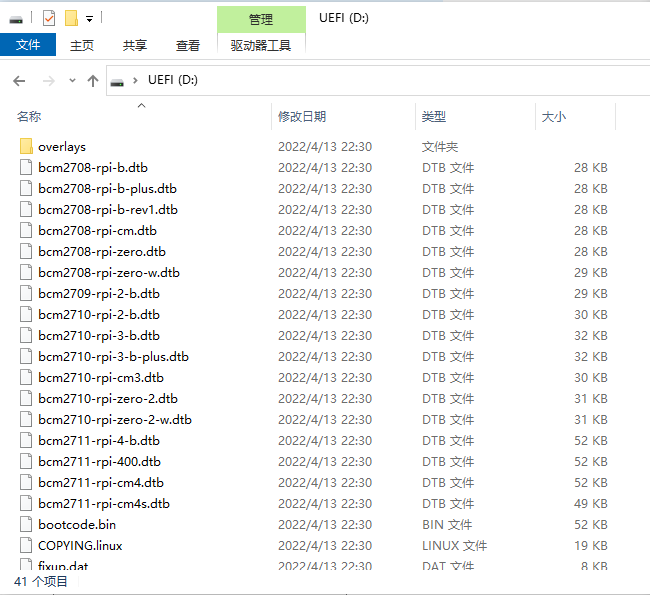Image resolution: width=650 pixels, height=595 pixels.
Task: Click UEFI (D:) in the address bar
Action: (x=173, y=81)
